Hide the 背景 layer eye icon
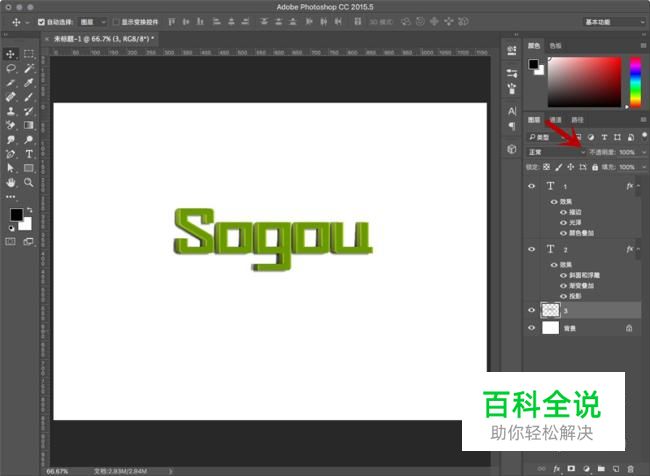 [x=531, y=328]
